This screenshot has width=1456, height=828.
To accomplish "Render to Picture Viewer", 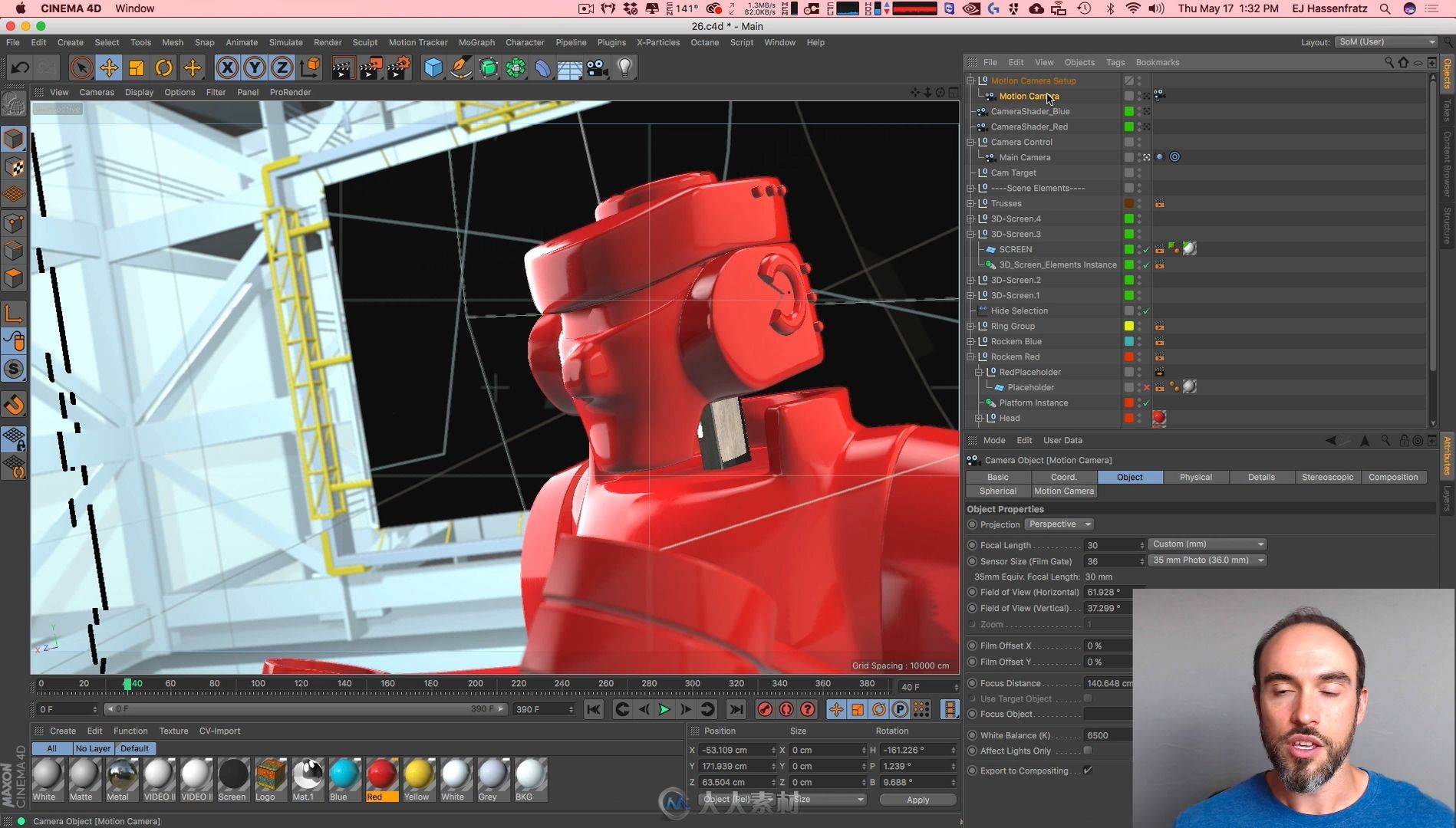I will pos(371,67).
